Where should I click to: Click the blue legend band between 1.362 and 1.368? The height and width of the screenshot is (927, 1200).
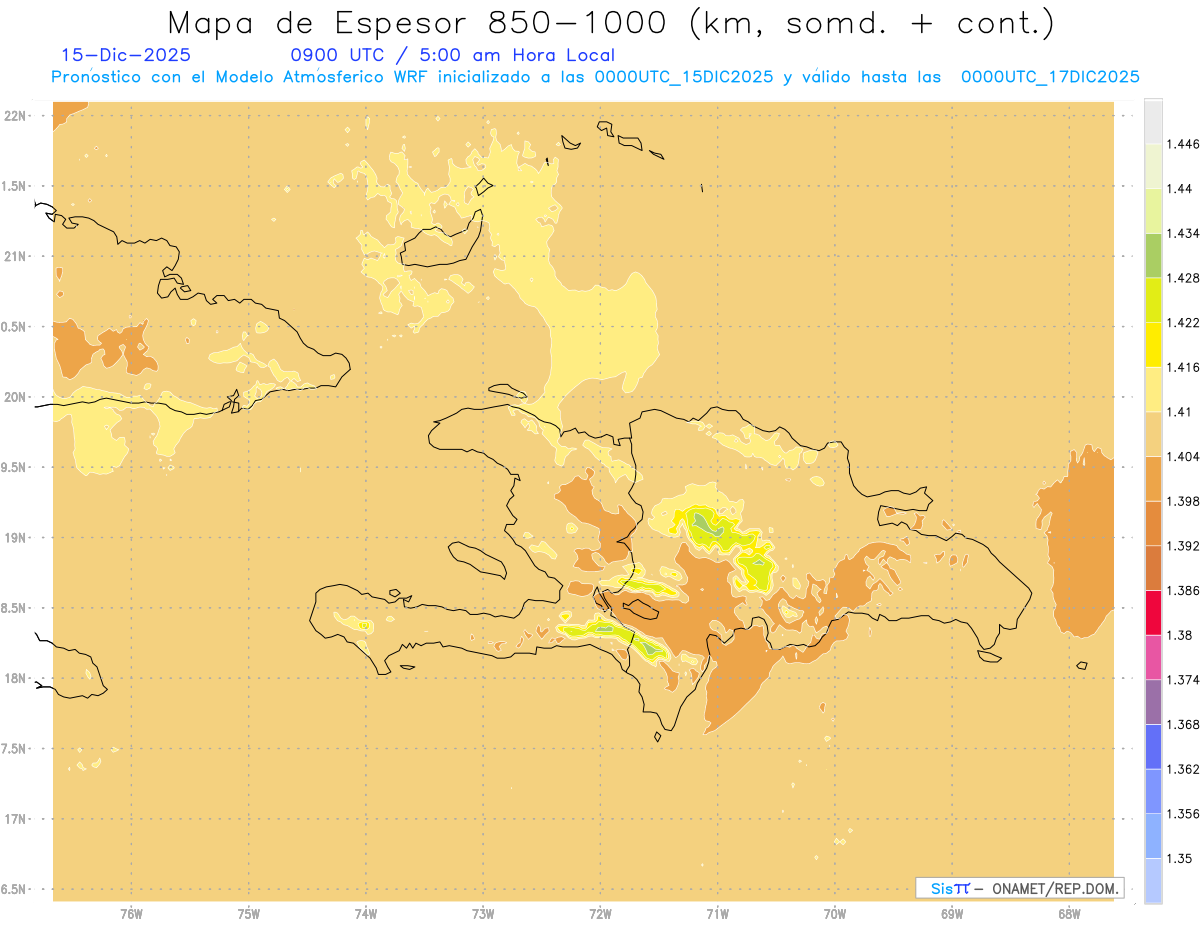click(1153, 746)
